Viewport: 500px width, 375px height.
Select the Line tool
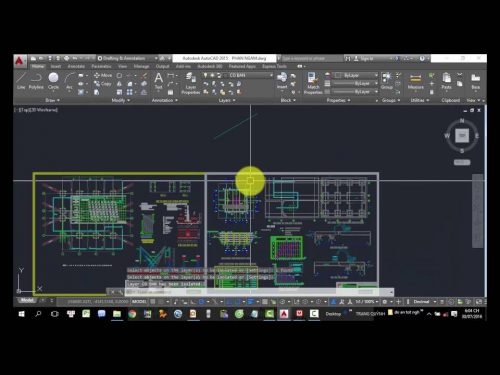pos(21,81)
